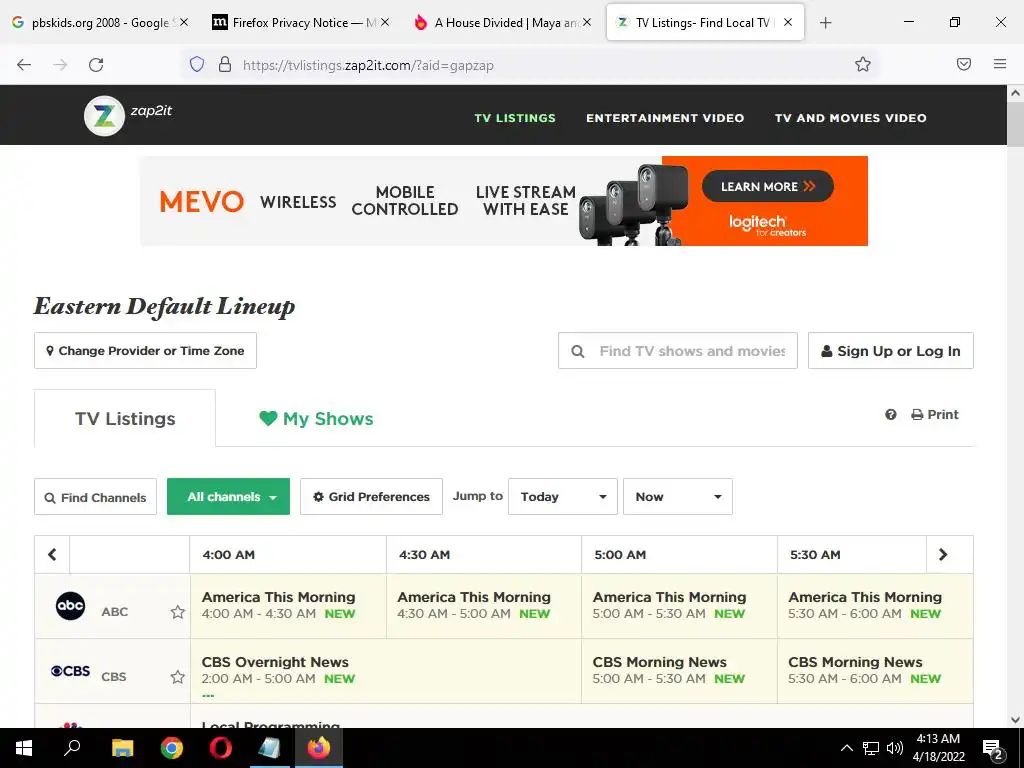Save page to Pocket icon
The image size is (1024, 768).
point(964,64)
